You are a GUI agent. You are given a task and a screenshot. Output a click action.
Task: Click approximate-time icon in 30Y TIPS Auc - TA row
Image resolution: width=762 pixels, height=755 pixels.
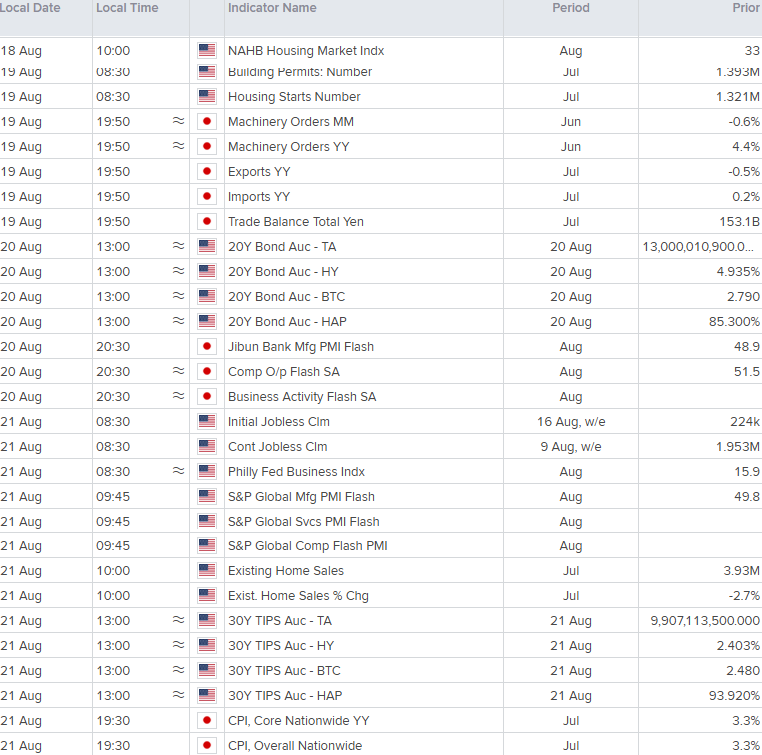178,620
